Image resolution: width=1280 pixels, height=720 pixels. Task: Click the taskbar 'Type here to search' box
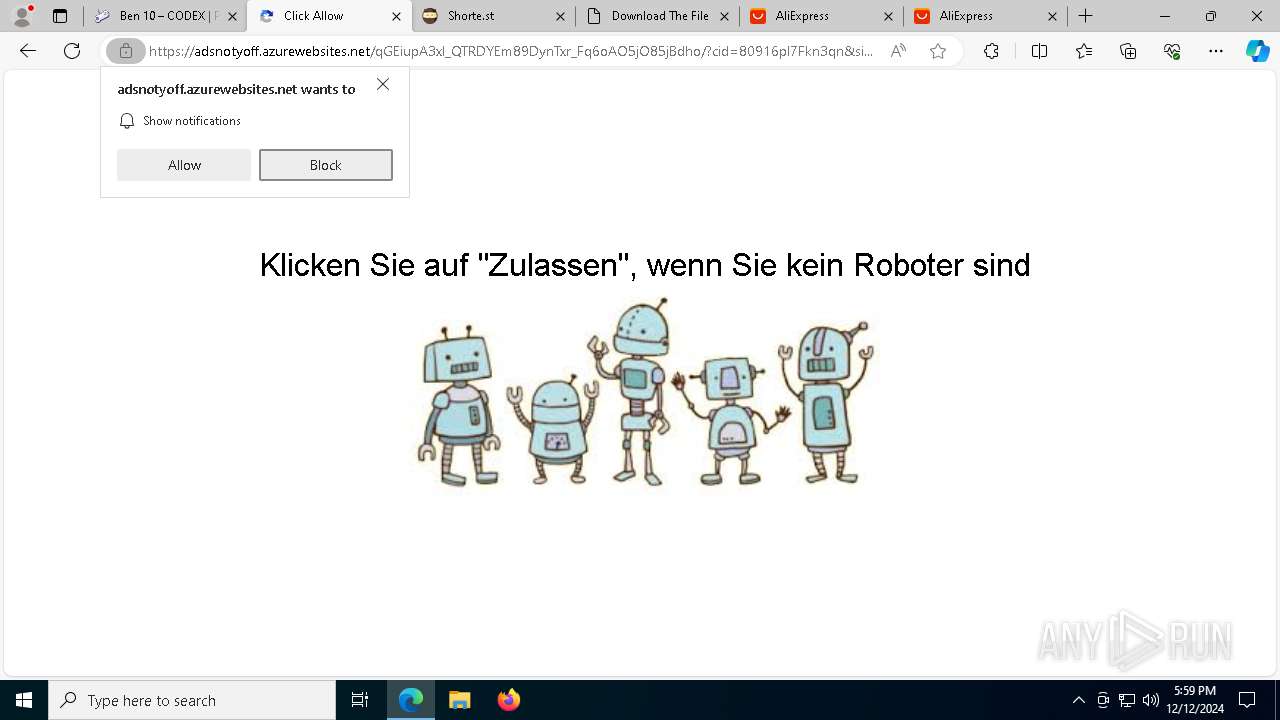point(192,700)
